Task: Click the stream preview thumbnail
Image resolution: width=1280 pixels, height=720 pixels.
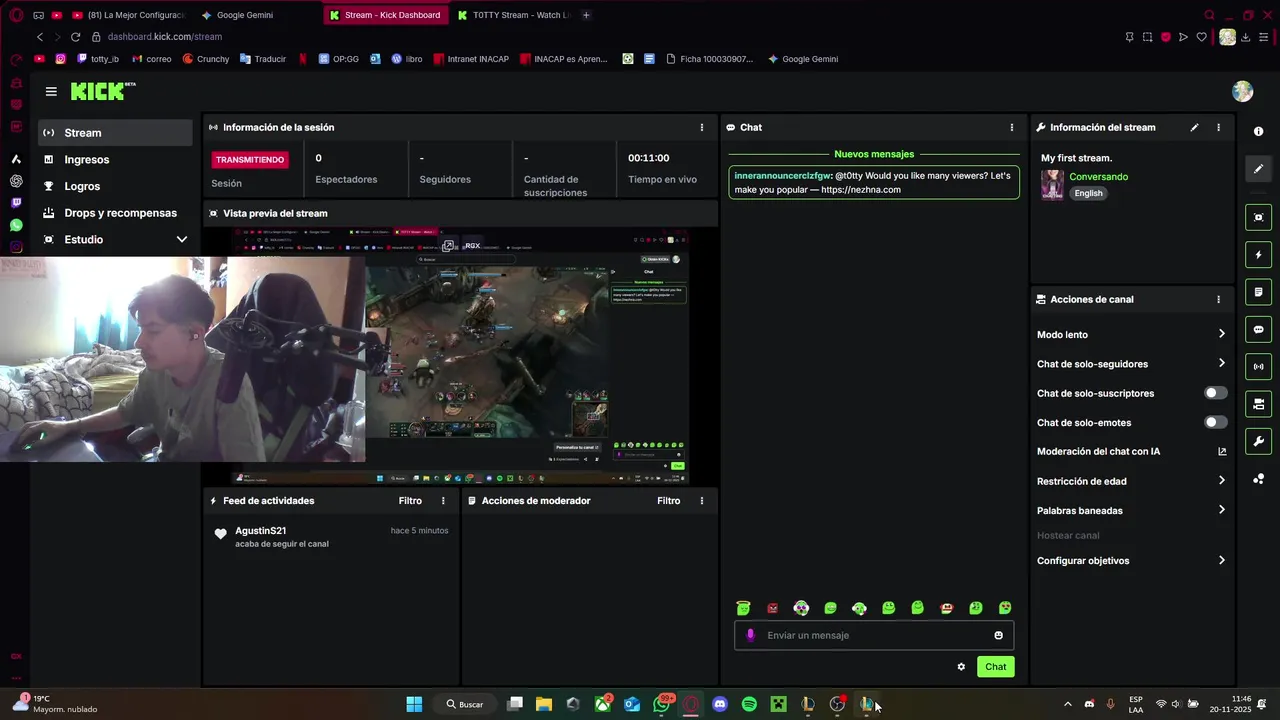Action: point(460,356)
